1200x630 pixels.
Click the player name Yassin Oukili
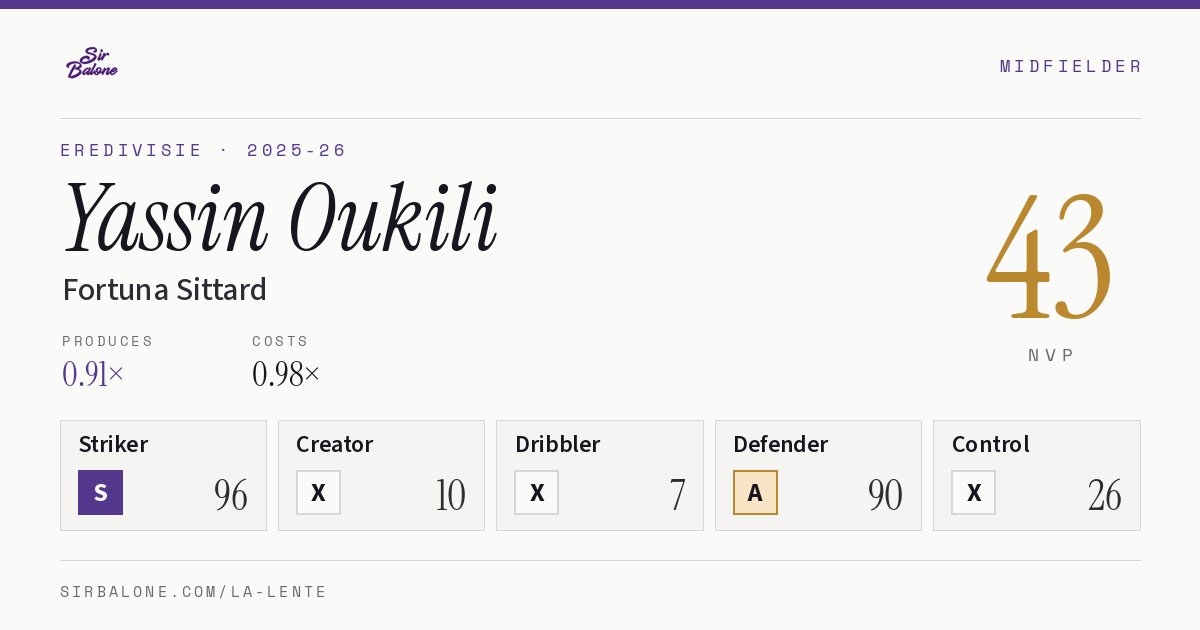pos(280,217)
